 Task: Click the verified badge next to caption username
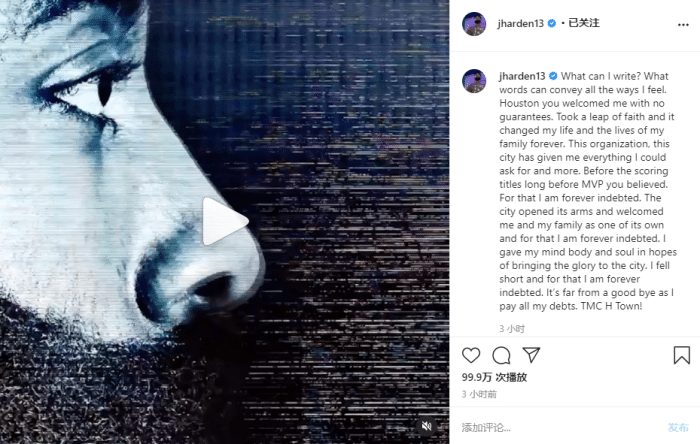pyautogui.click(x=553, y=76)
